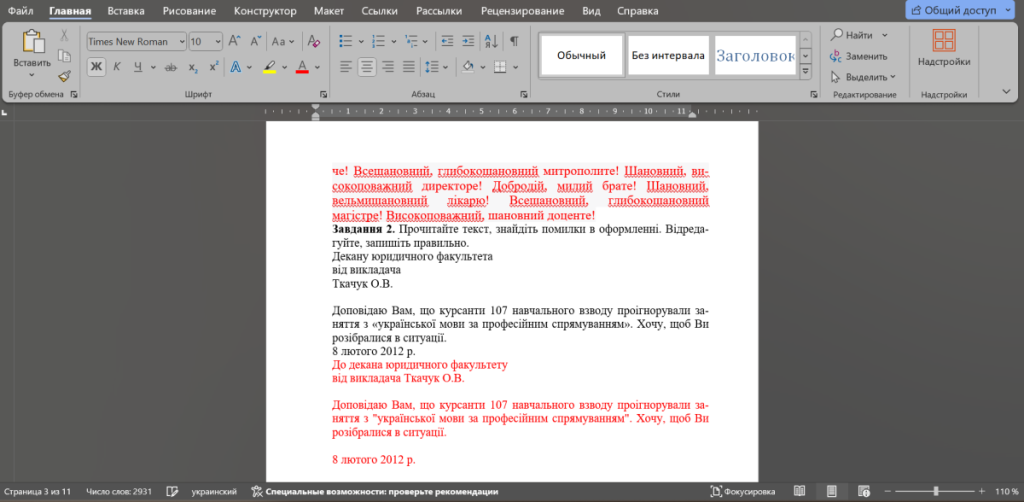
Task: Toggle Bold (Ж) formatting
Action: tap(97, 67)
